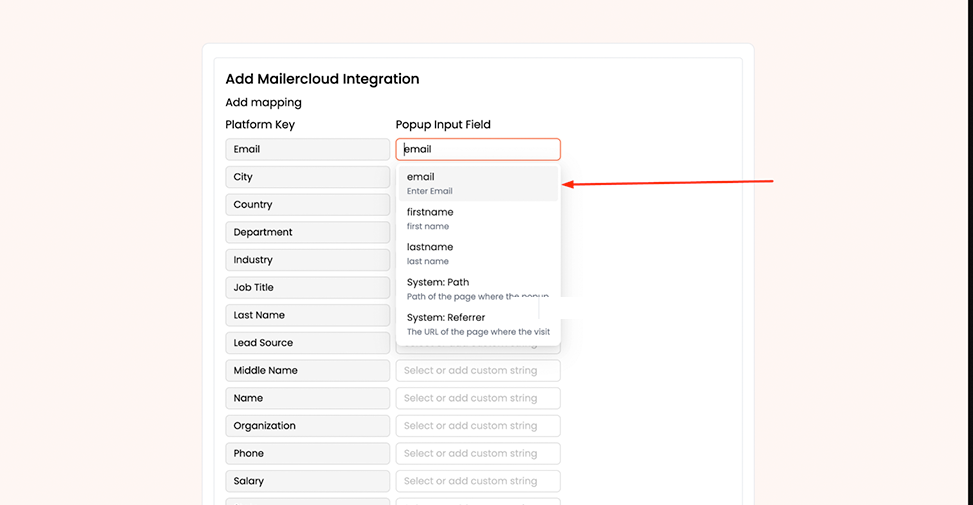Open the Phone popup field combo box
The width and height of the screenshot is (973, 505).
tap(478, 454)
